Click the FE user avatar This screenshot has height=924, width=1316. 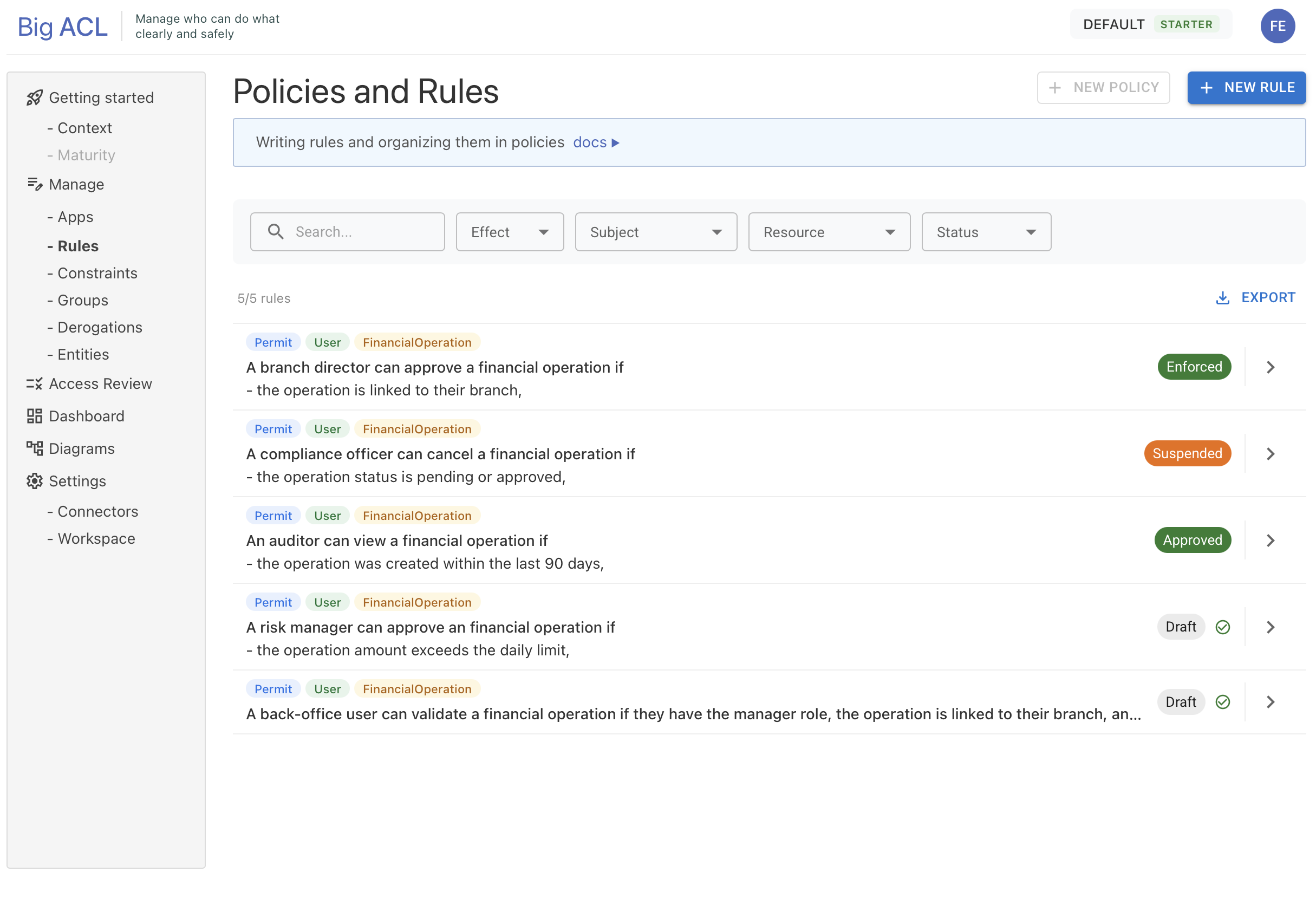1277,26
